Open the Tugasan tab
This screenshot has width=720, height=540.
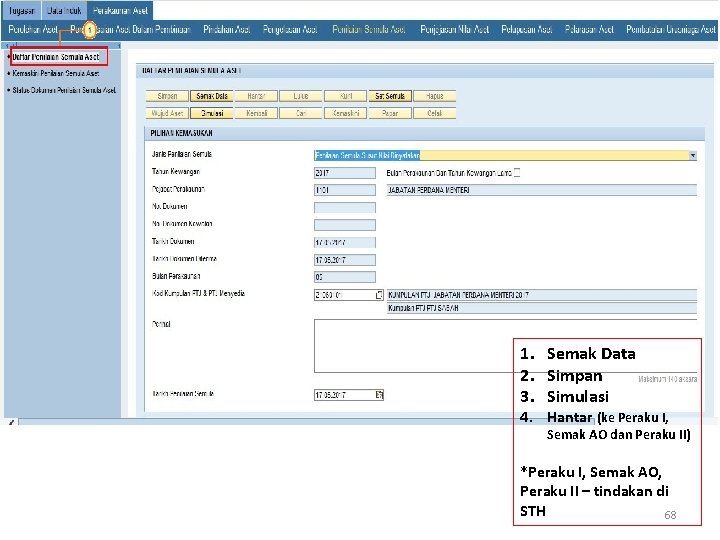coord(22,10)
